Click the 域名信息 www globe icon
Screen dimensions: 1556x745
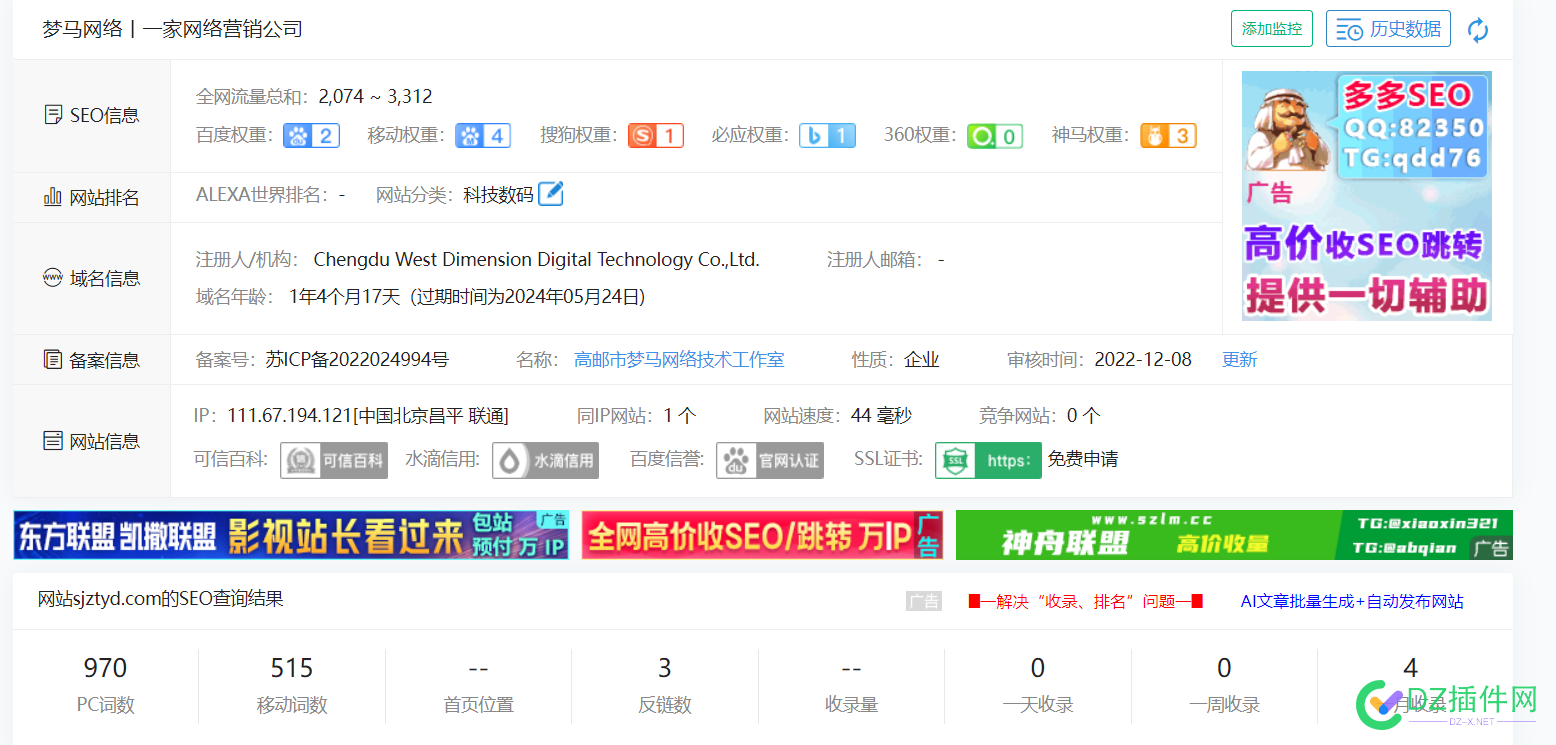(53, 278)
